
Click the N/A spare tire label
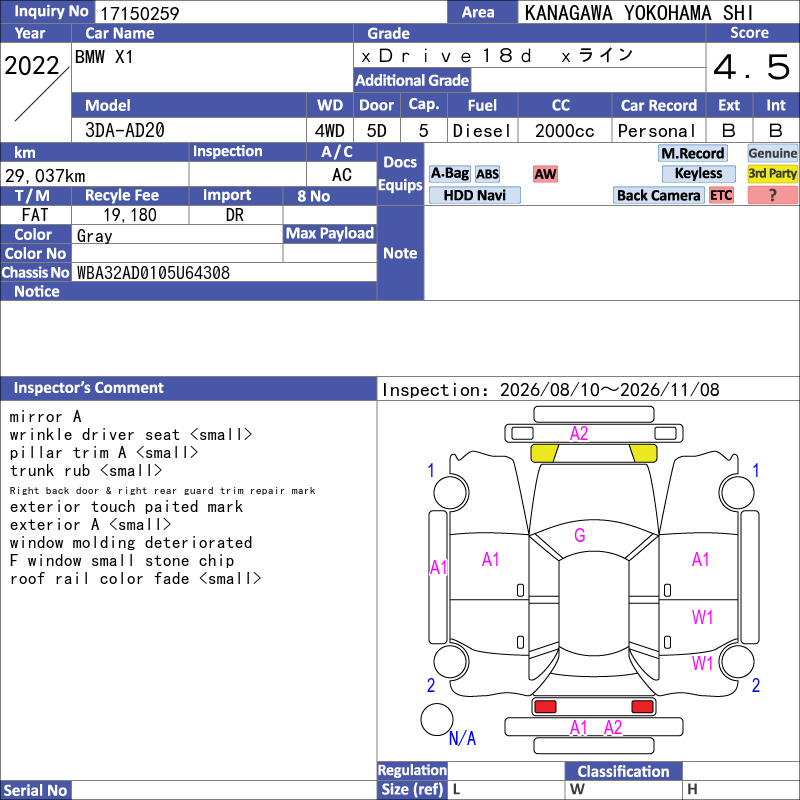click(x=462, y=738)
